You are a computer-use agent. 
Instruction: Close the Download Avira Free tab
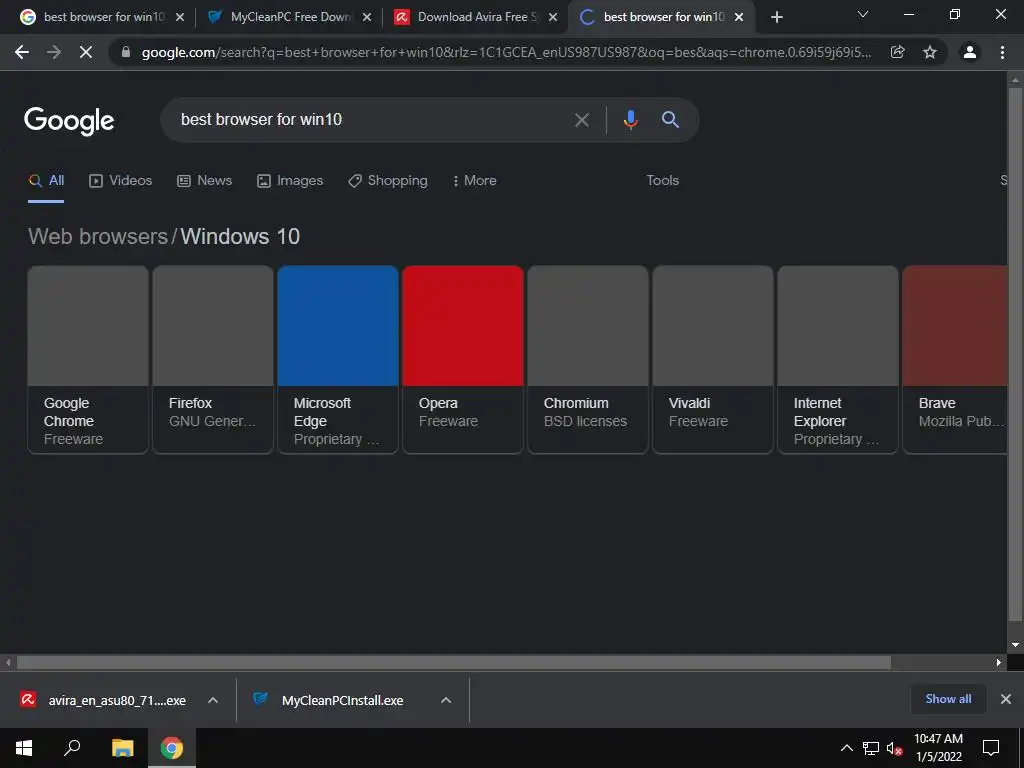(553, 17)
